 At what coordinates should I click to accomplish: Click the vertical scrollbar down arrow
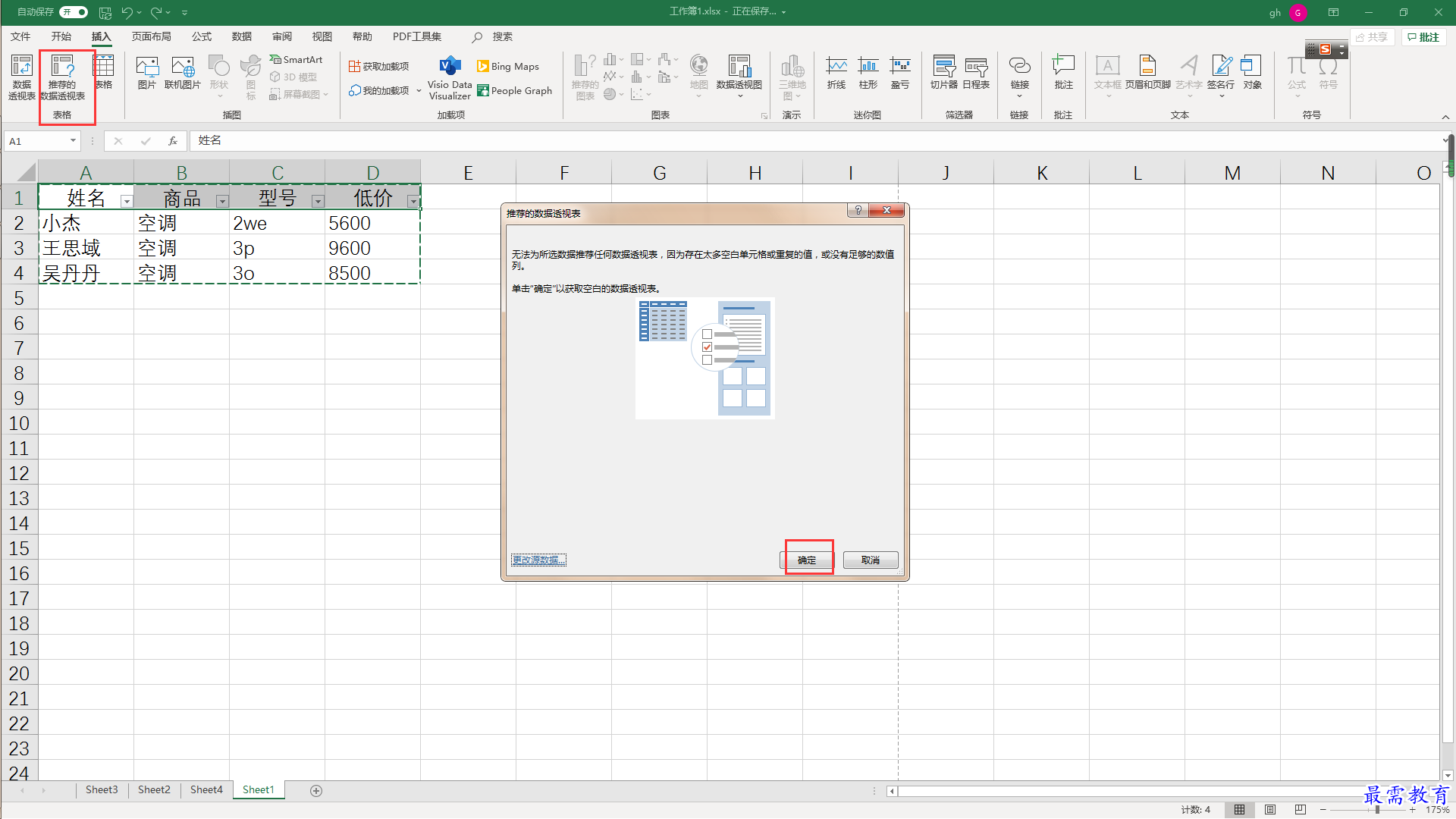point(1448,776)
